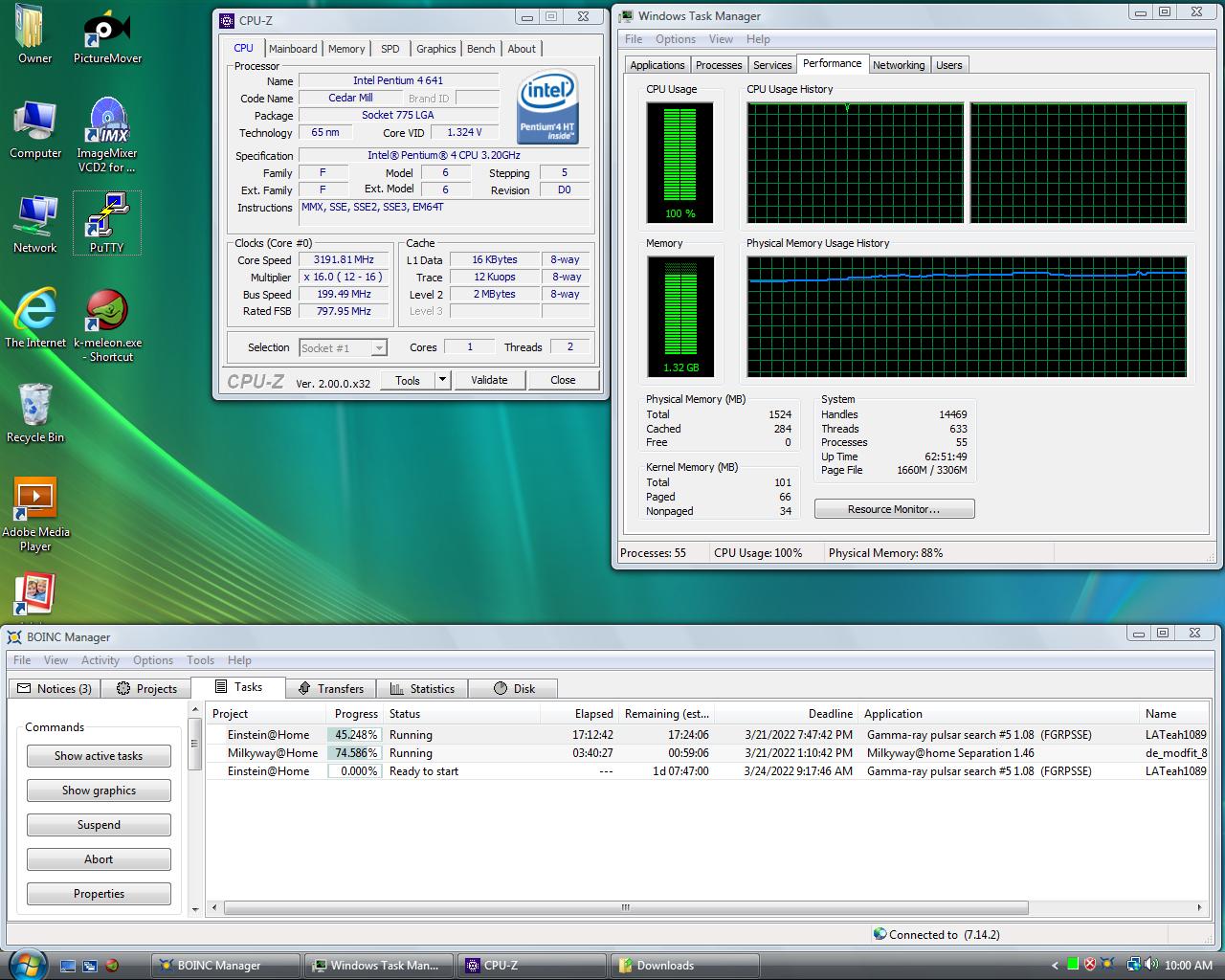
Task: Open the Owner folder desktop icon
Action: click(34, 34)
